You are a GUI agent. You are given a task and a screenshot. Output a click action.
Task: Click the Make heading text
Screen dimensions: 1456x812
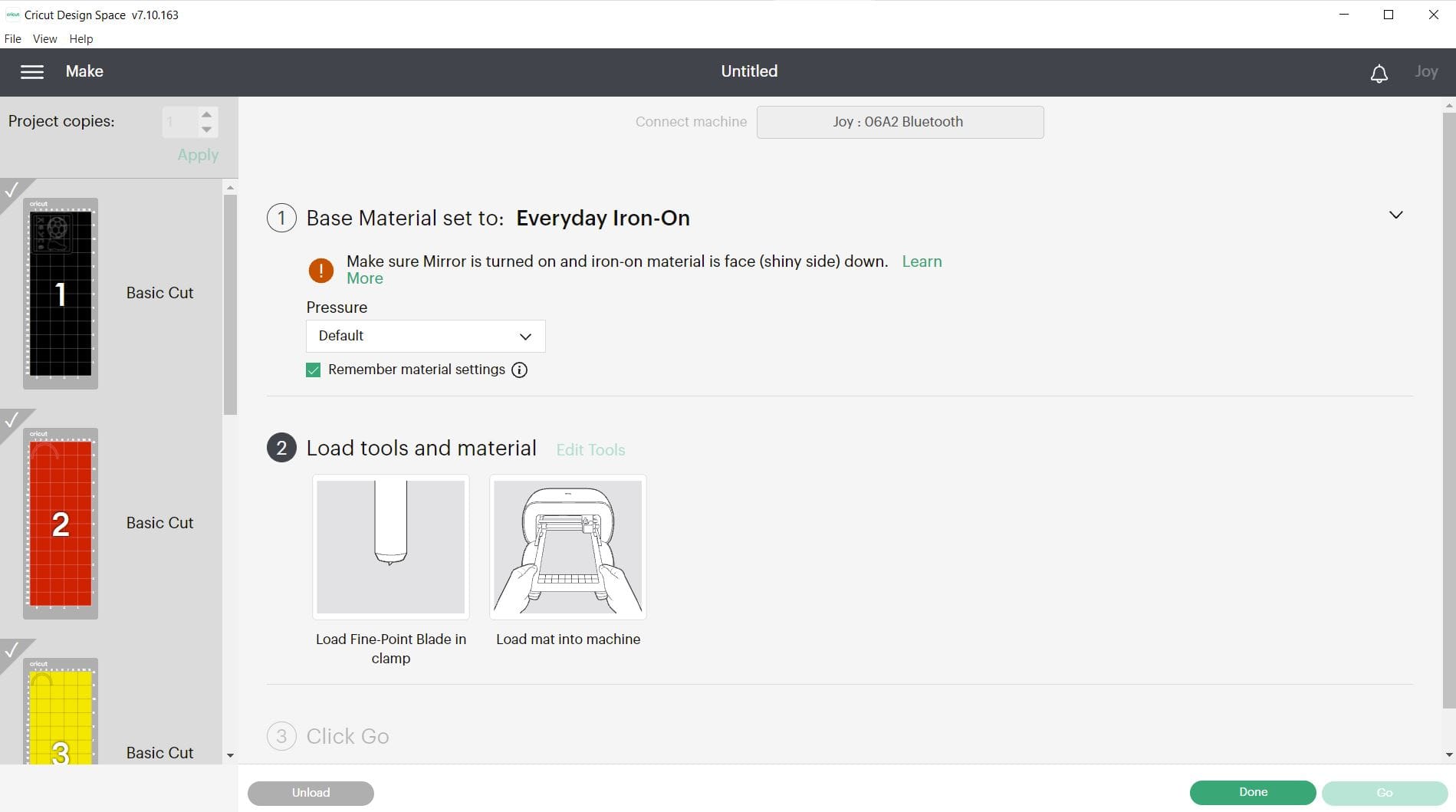click(84, 71)
